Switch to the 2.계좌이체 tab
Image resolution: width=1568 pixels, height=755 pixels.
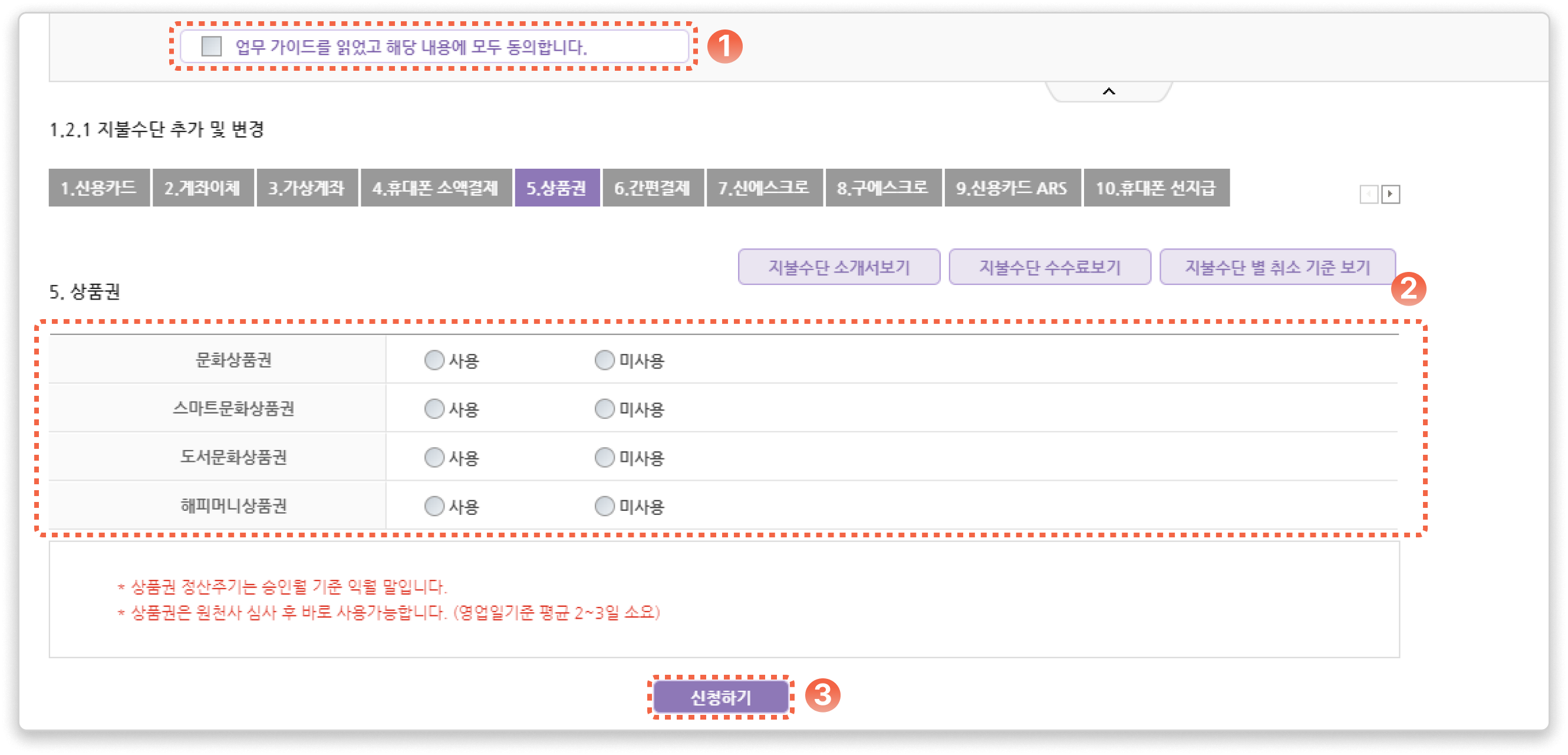[x=203, y=188]
